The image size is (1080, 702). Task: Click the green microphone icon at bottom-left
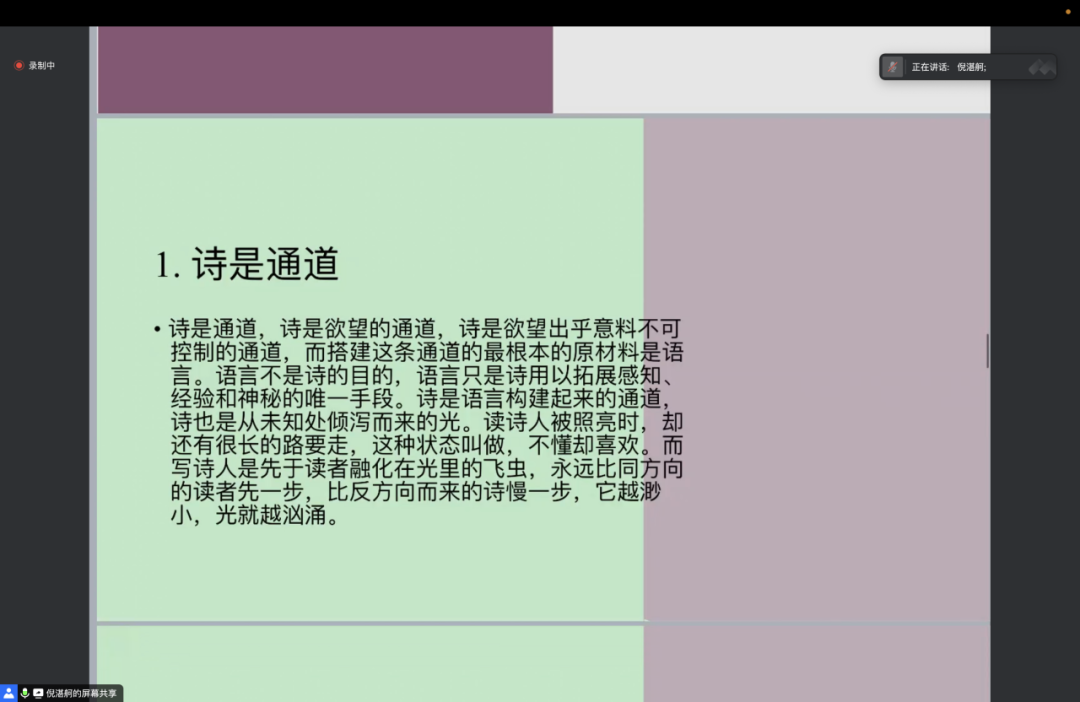coord(25,693)
